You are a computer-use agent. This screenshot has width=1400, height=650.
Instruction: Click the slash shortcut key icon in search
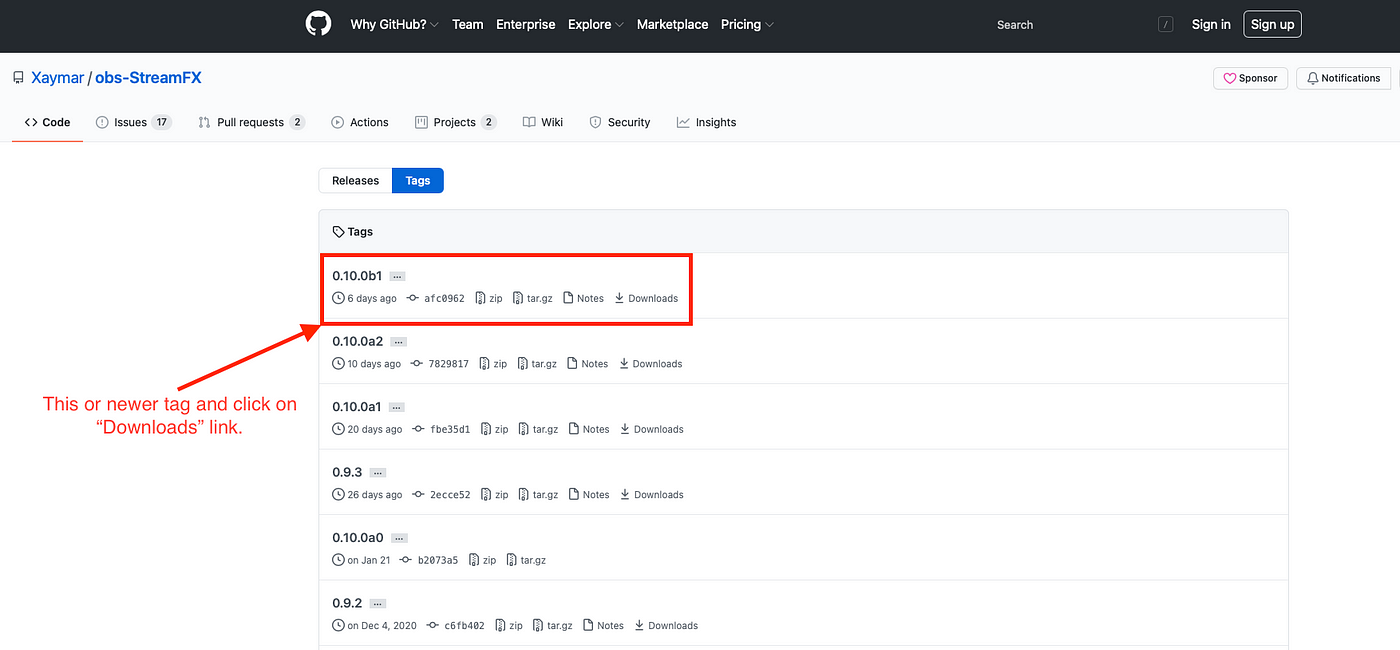(1165, 24)
